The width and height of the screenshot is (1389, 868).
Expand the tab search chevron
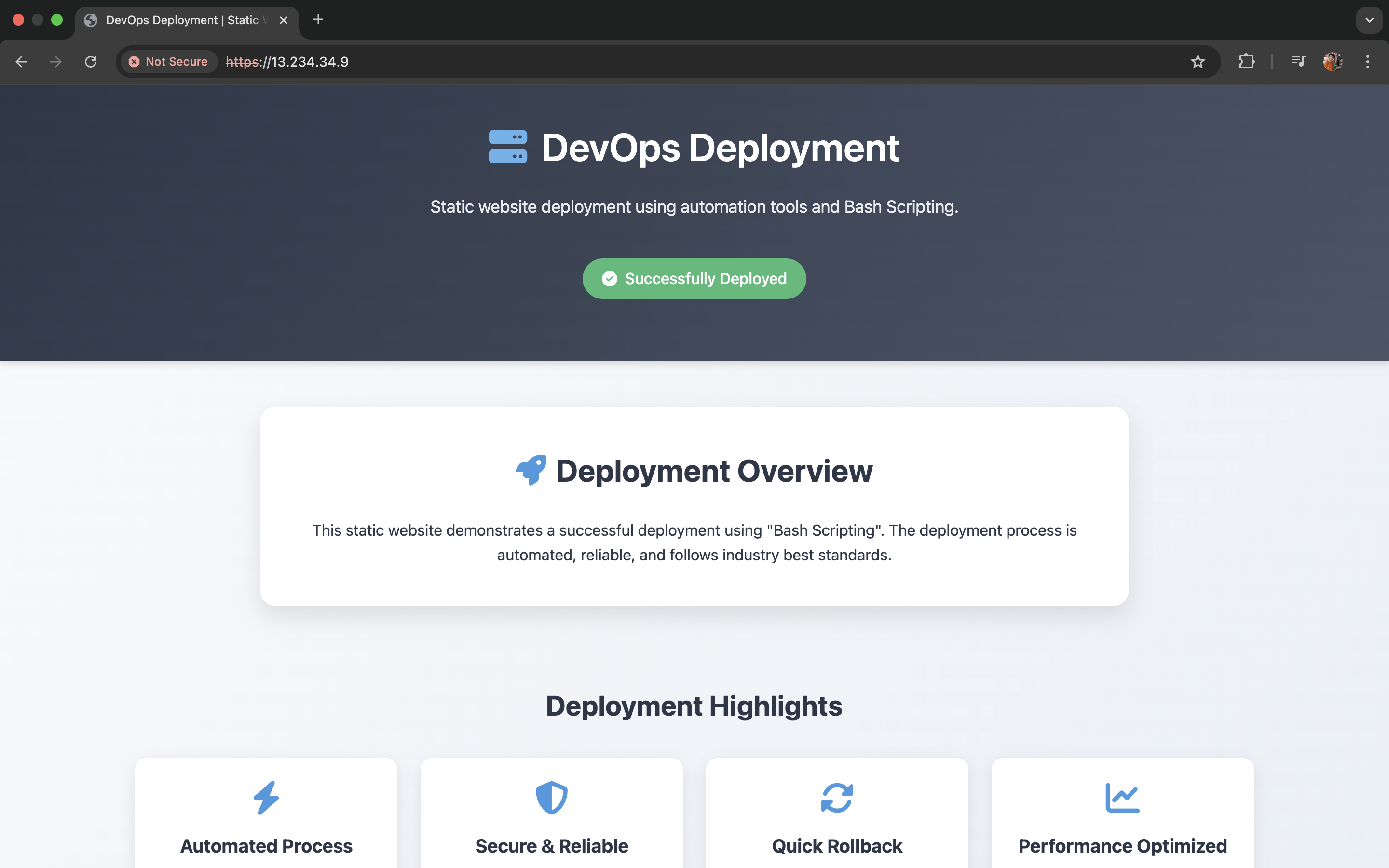[x=1370, y=20]
